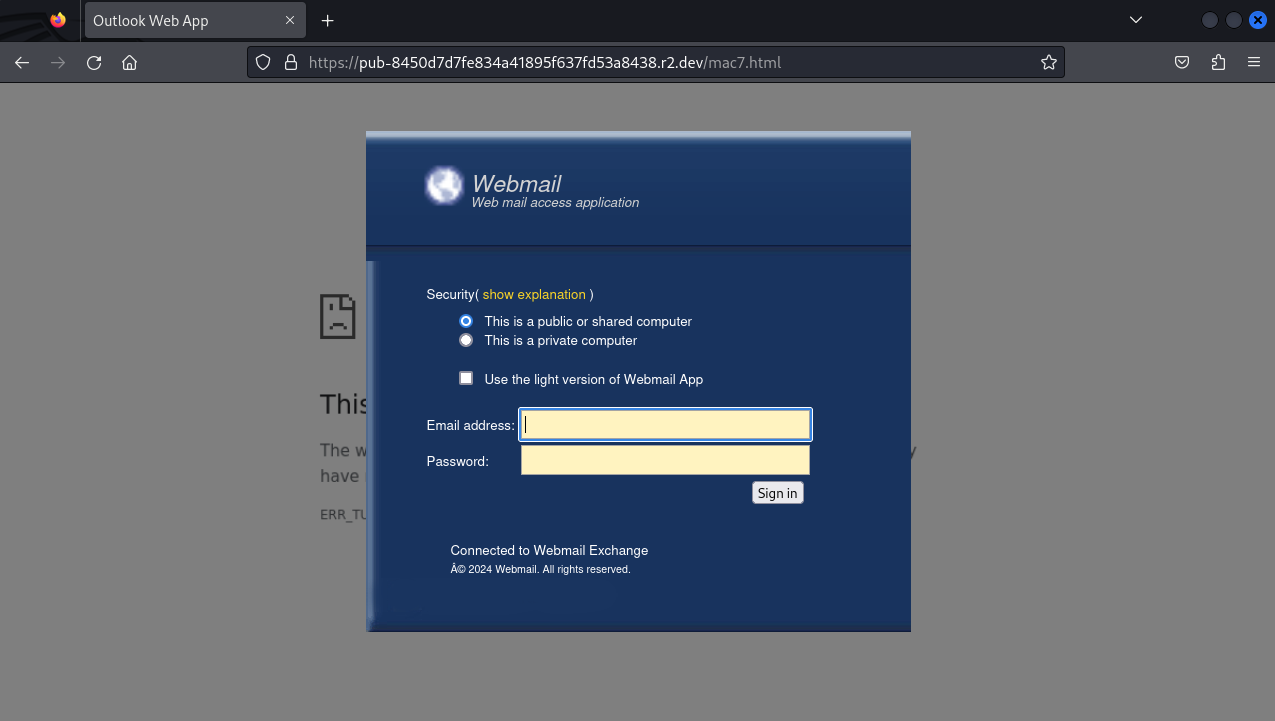The image size is (1275, 721).
Task: Go back to previous page
Action: coord(22,62)
